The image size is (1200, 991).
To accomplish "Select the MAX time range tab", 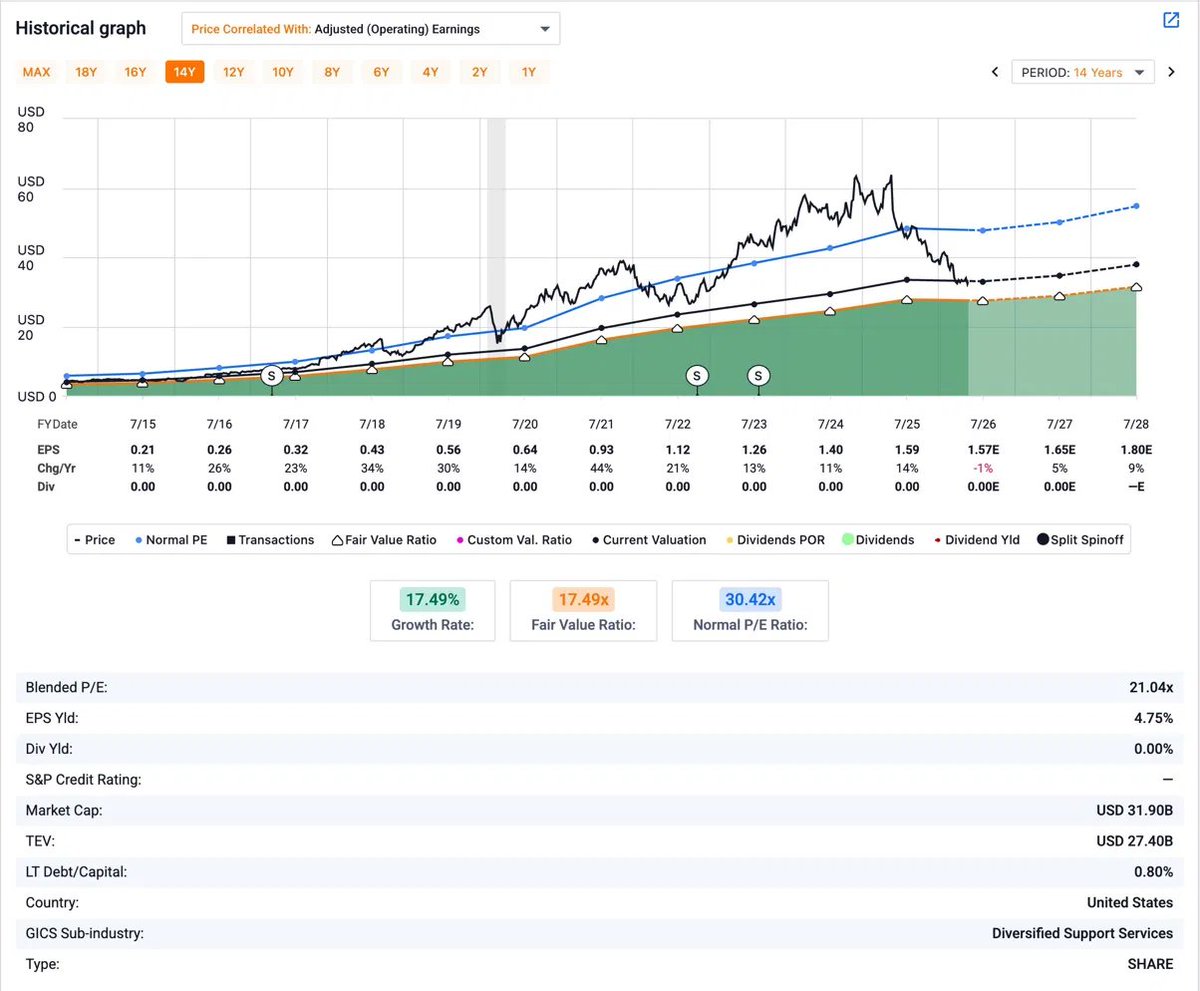I will (37, 72).
